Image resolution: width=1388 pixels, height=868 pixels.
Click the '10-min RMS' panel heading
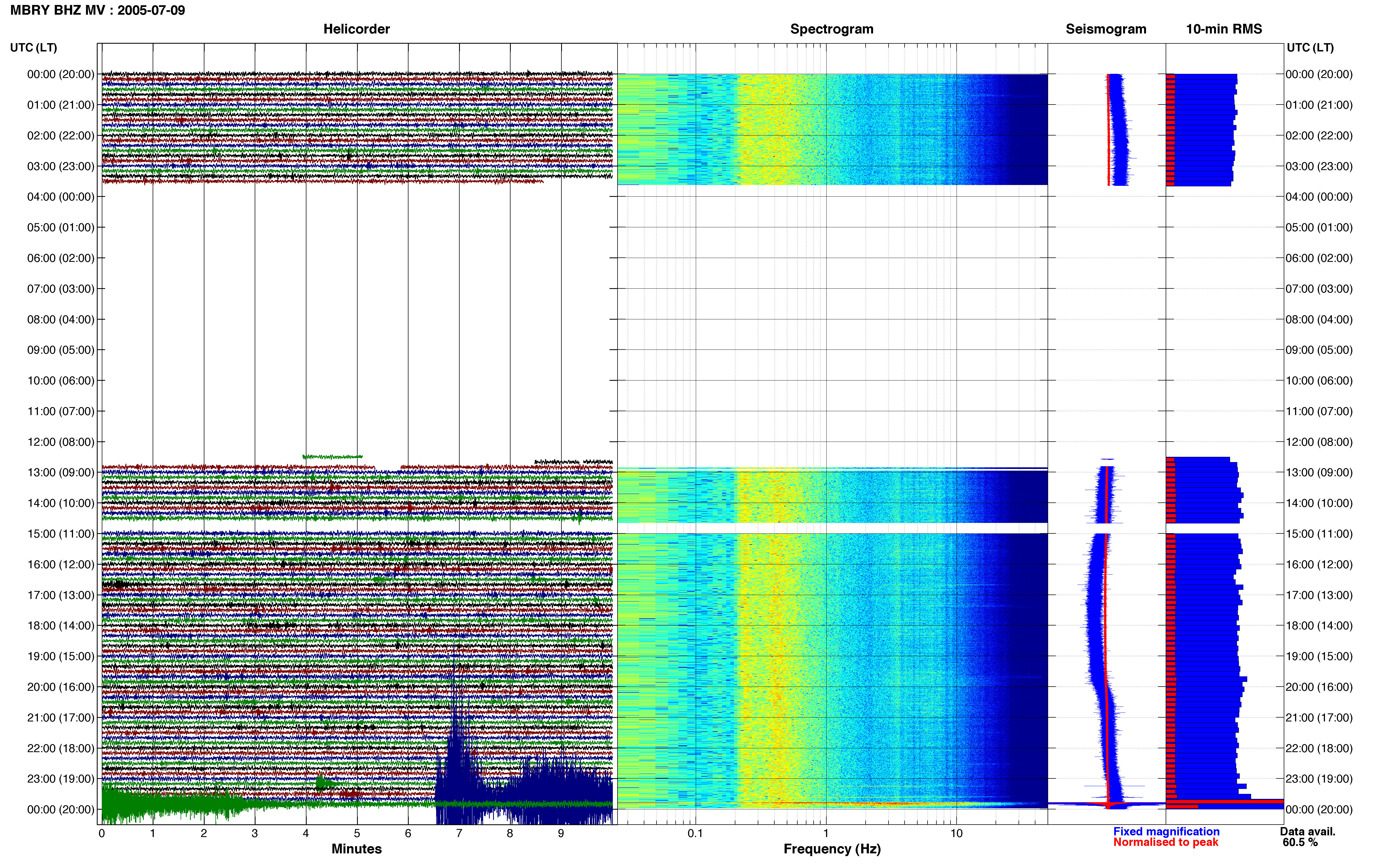pos(1224,29)
